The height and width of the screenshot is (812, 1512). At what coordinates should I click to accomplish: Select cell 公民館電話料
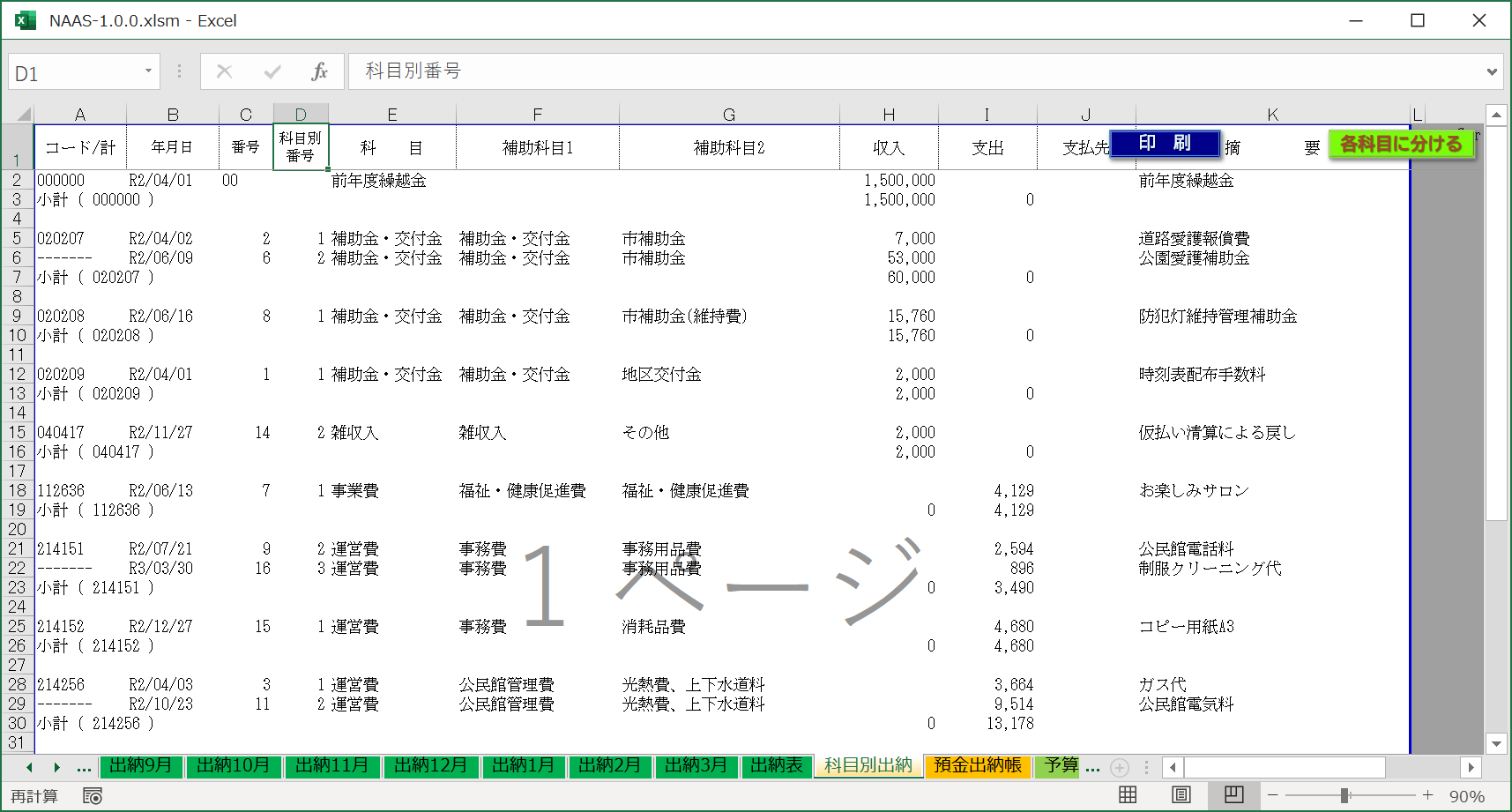click(1272, 548)
